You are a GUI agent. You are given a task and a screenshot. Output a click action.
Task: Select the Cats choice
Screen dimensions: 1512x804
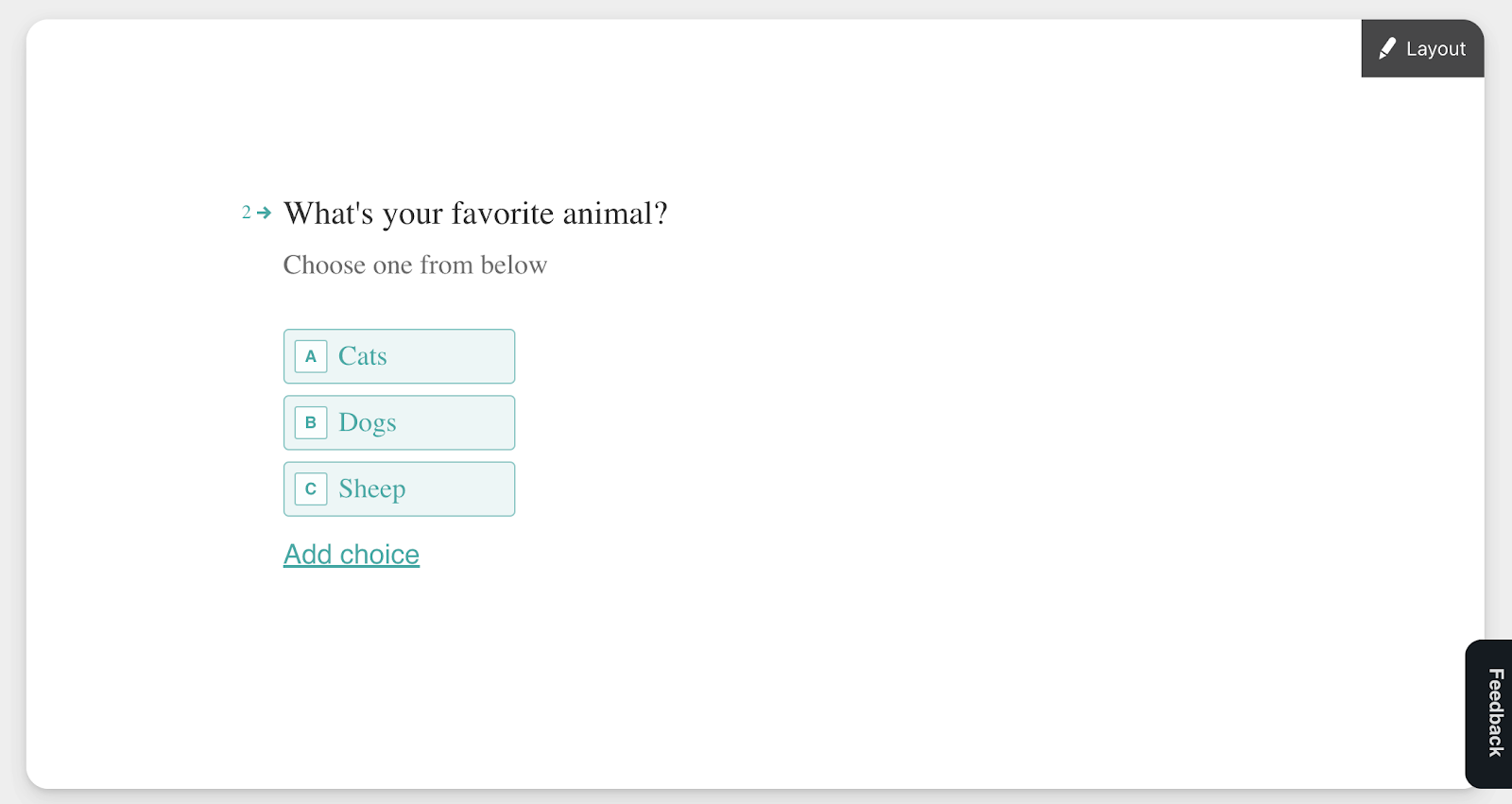pyautogui.click(x=399, y=356)
